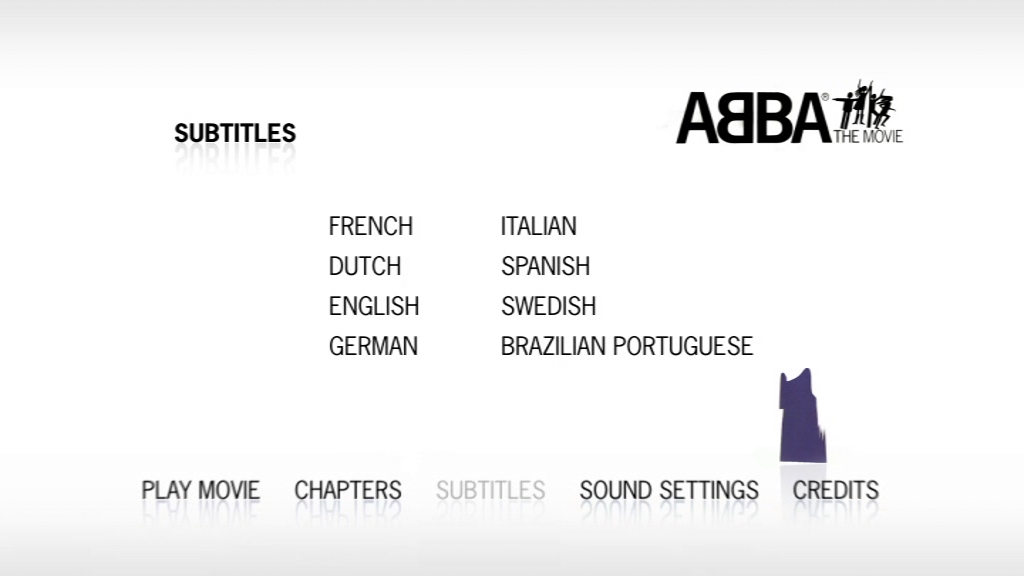View the Credits
This screenshot has width=1024, height=576.
point(836,490)
